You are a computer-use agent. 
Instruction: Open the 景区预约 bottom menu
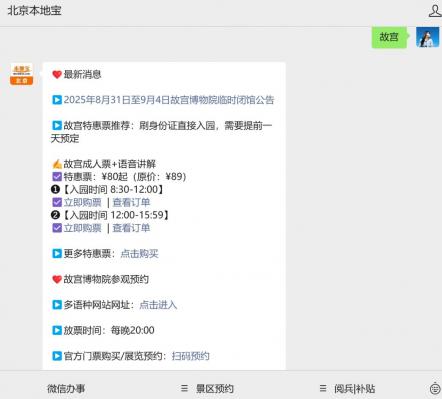click(215, 388)
